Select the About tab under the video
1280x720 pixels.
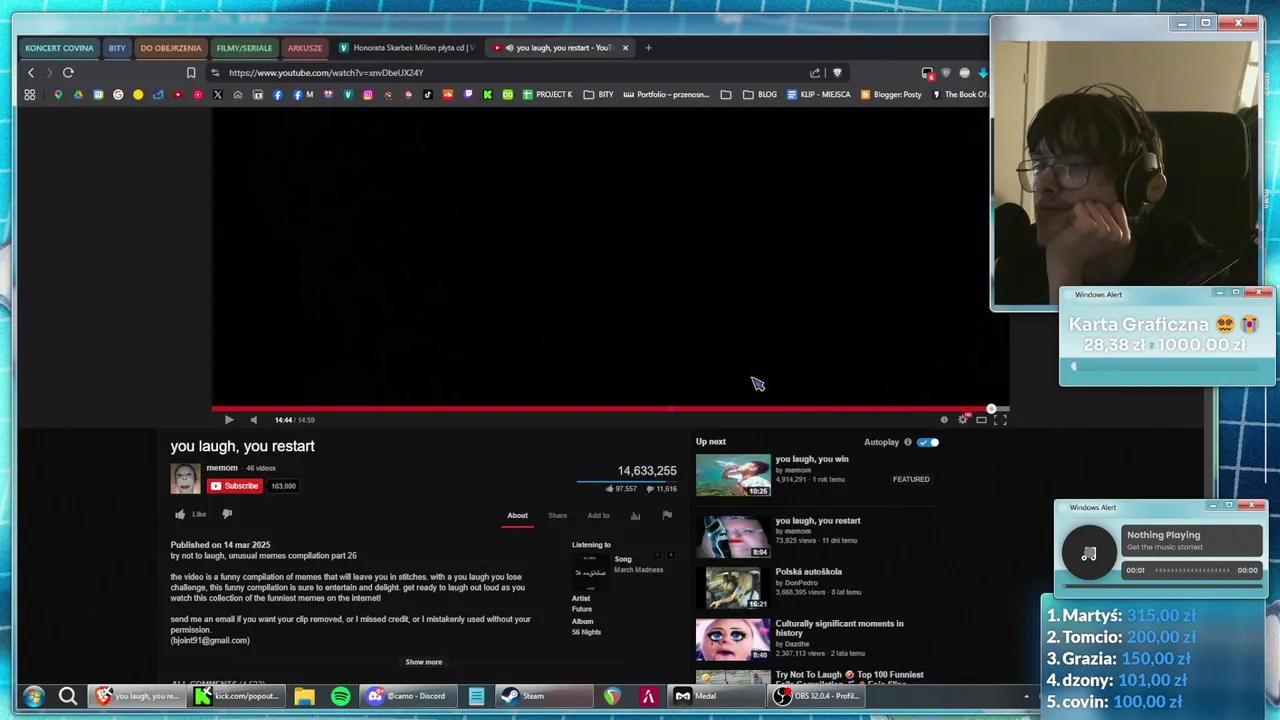[517, 515]
